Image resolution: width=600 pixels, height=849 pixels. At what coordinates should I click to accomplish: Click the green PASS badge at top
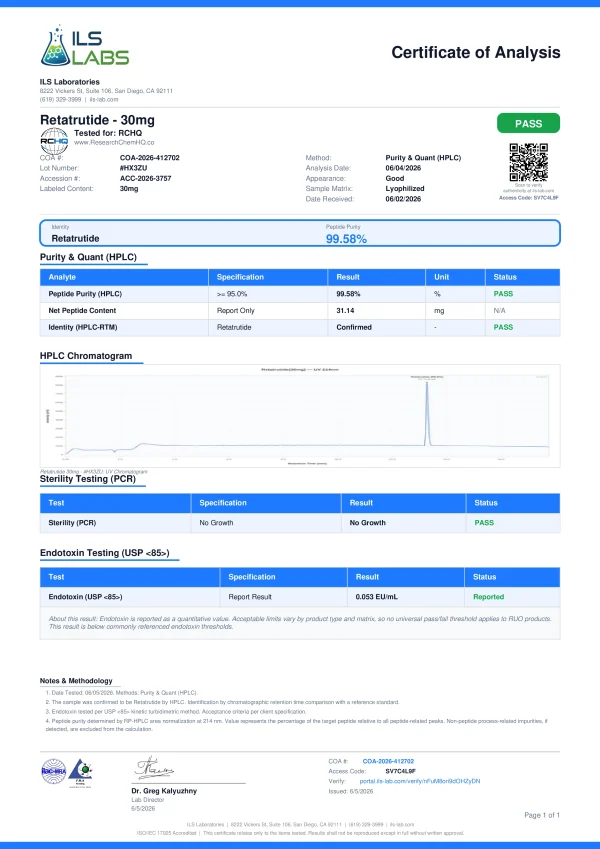[x=528, y=123]
